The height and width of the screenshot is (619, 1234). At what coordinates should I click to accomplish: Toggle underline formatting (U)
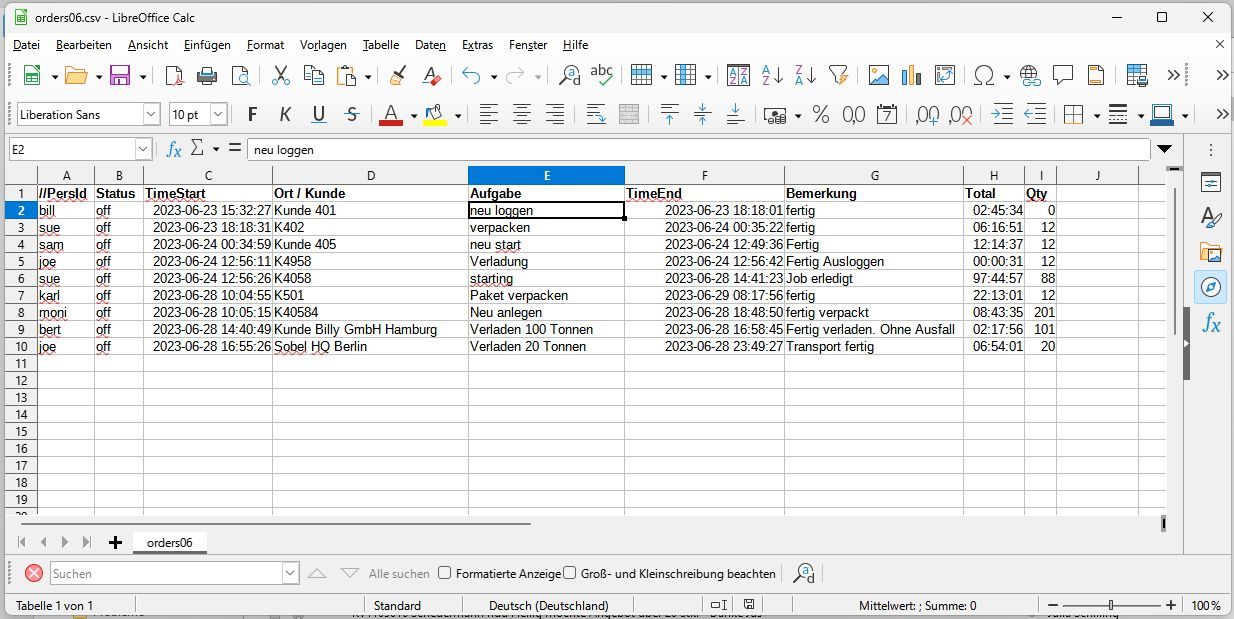(x=319, y=115)
